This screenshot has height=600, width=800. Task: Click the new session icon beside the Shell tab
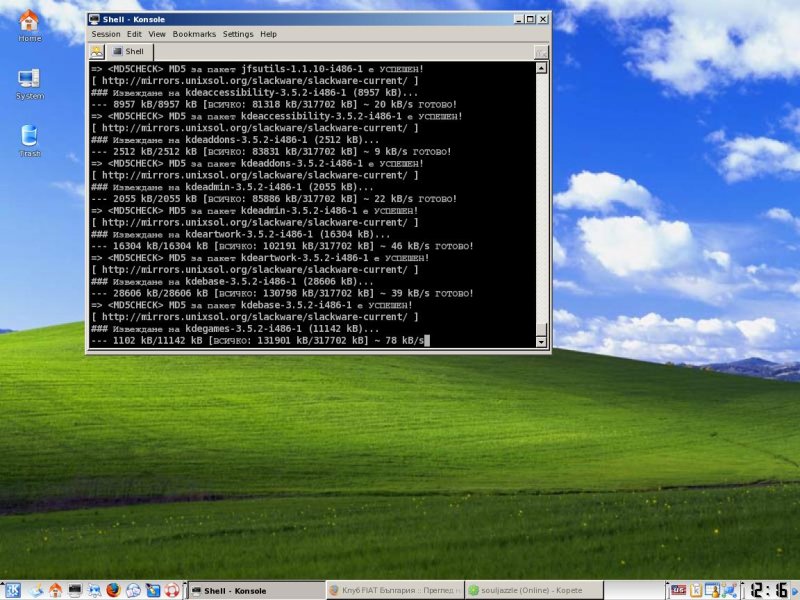coord(96,52)
